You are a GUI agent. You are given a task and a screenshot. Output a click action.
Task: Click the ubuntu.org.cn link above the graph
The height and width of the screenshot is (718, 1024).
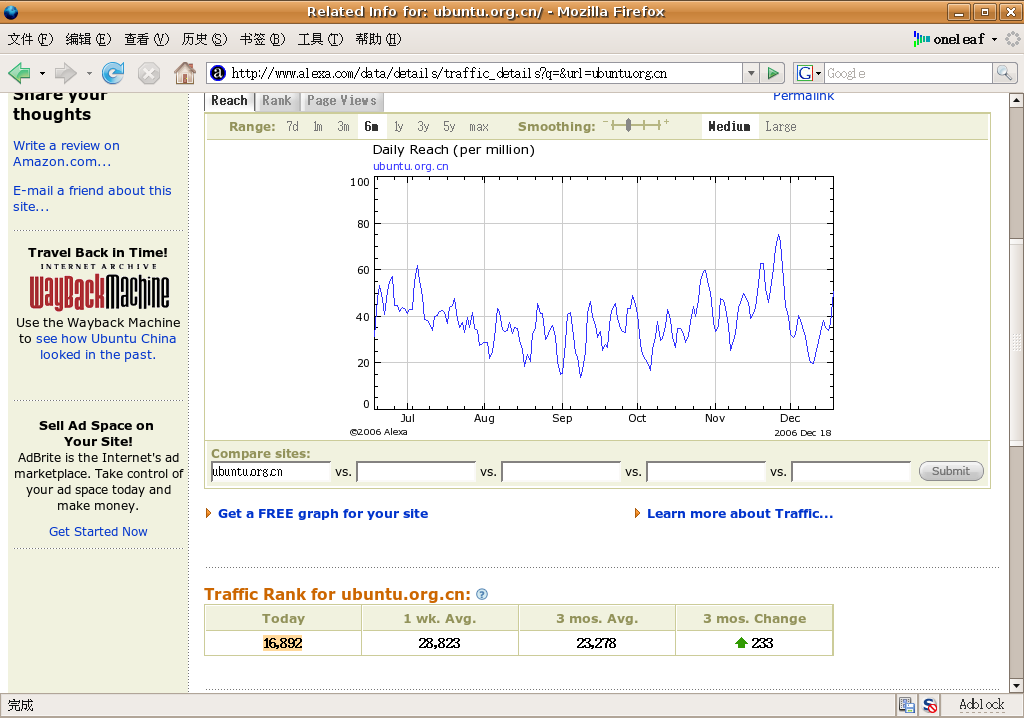coord(411,167)
